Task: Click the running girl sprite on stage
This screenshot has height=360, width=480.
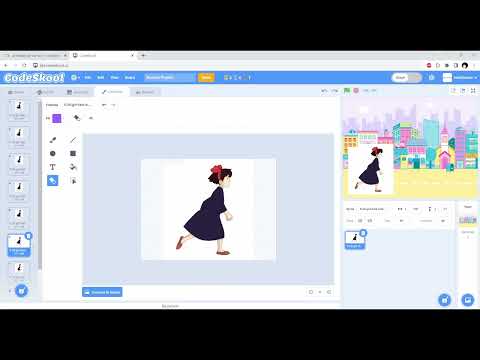Action: (x=370, y=170)
